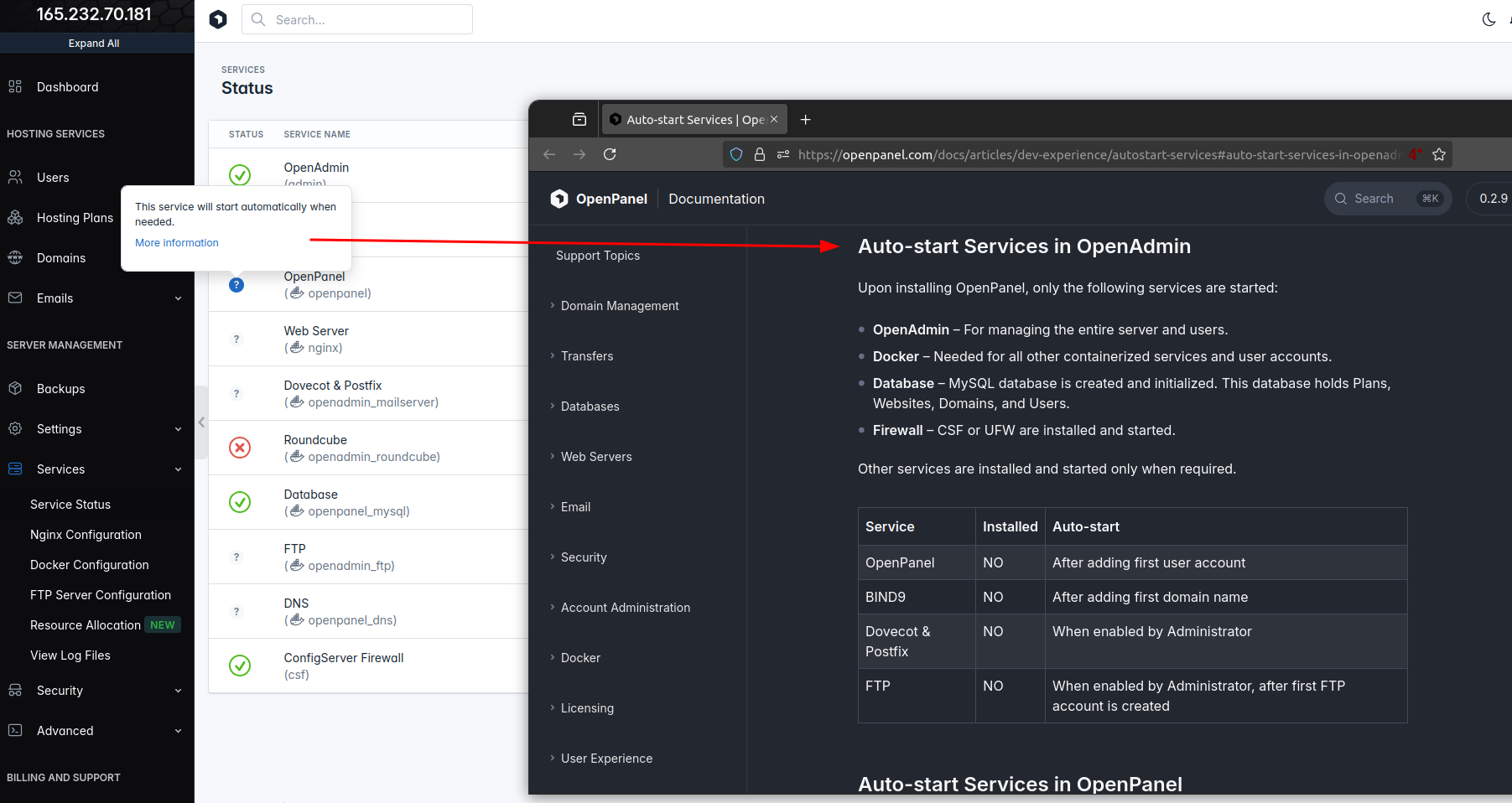1512x803 pixels.
Task: Collapse the Services sidebar menu
Action: click(x=178, y=469)
